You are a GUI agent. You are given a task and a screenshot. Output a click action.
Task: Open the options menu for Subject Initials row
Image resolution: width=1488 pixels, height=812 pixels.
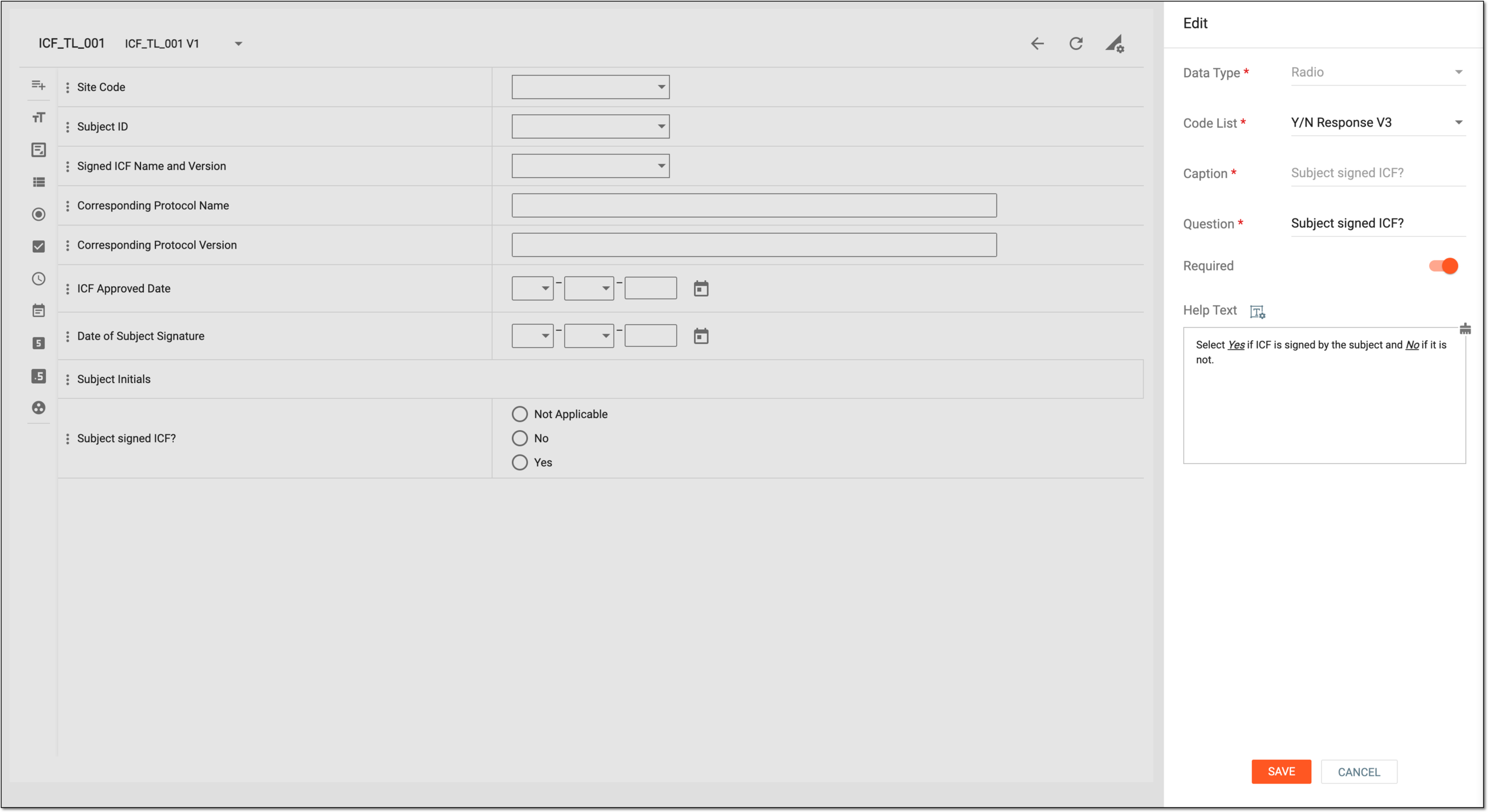click(x=67, y=380)
